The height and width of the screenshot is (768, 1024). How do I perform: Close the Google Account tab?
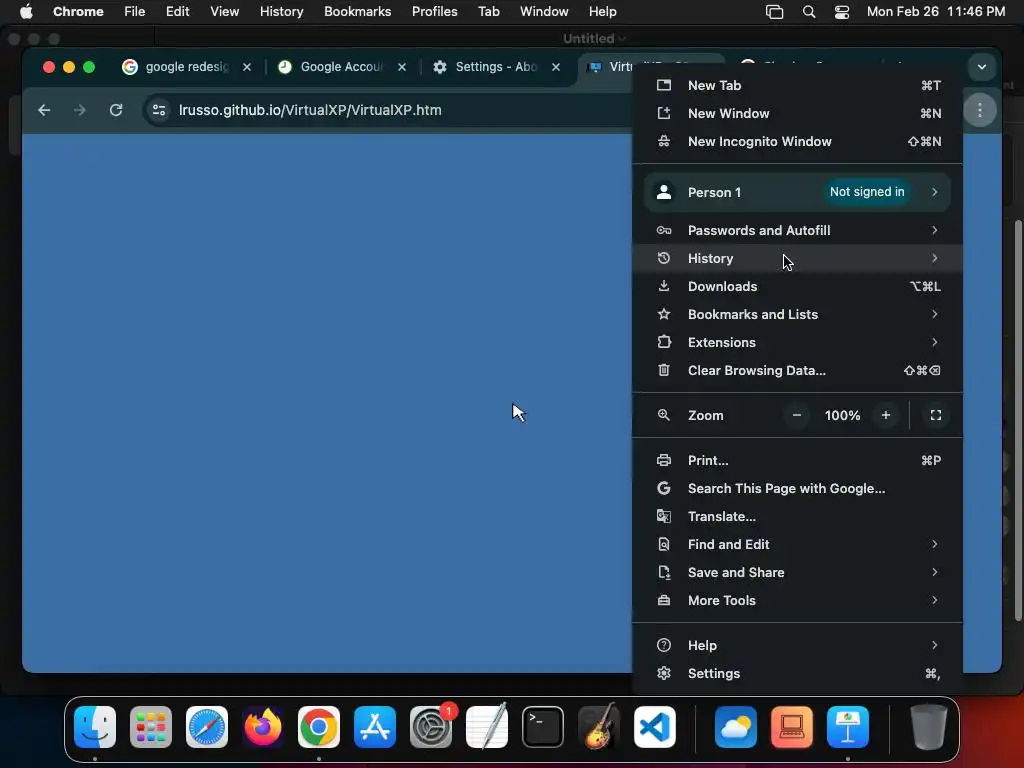tap(402, 67)
